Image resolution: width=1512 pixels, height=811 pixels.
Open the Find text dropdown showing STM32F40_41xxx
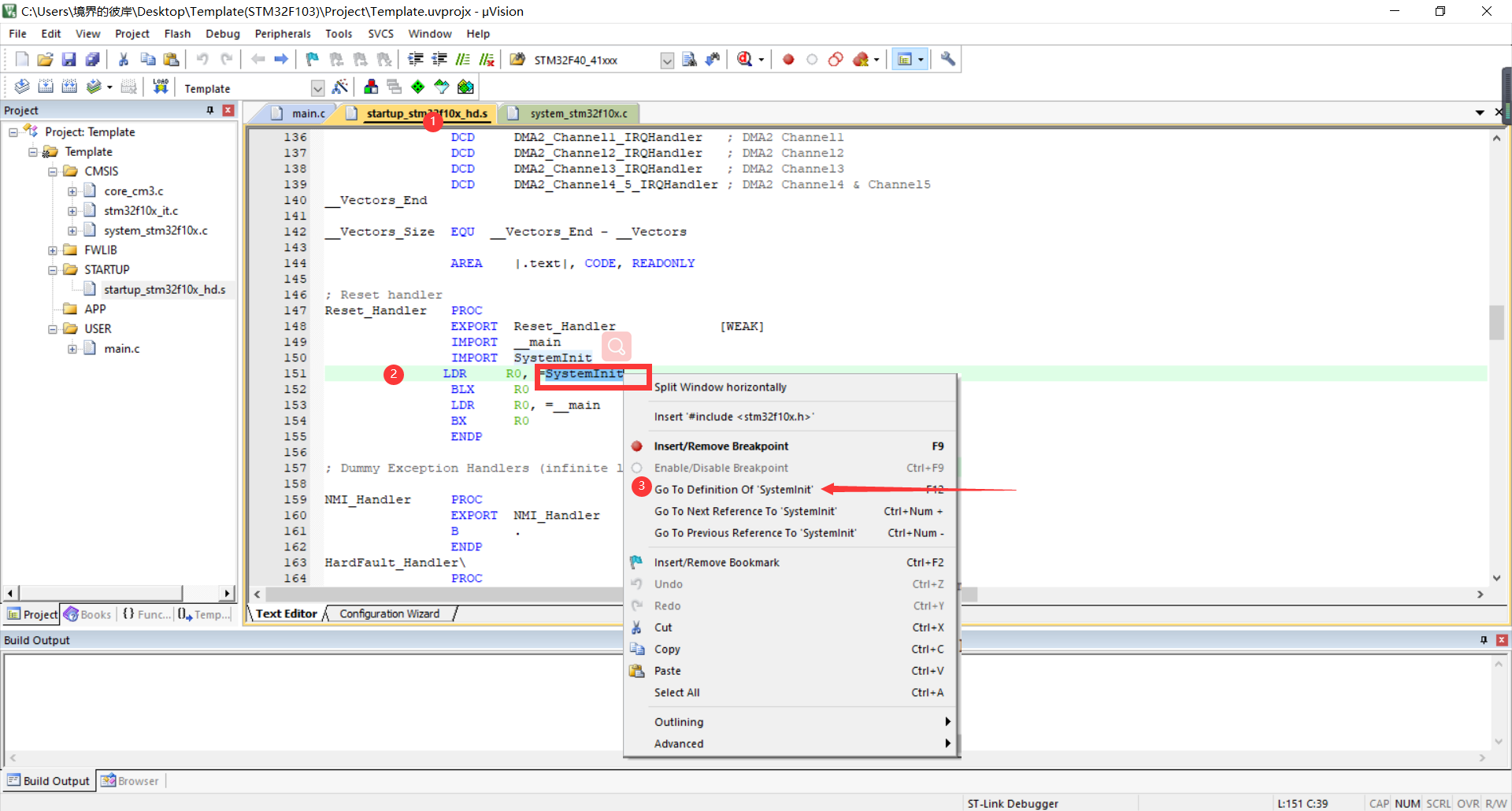coord(667,61)
